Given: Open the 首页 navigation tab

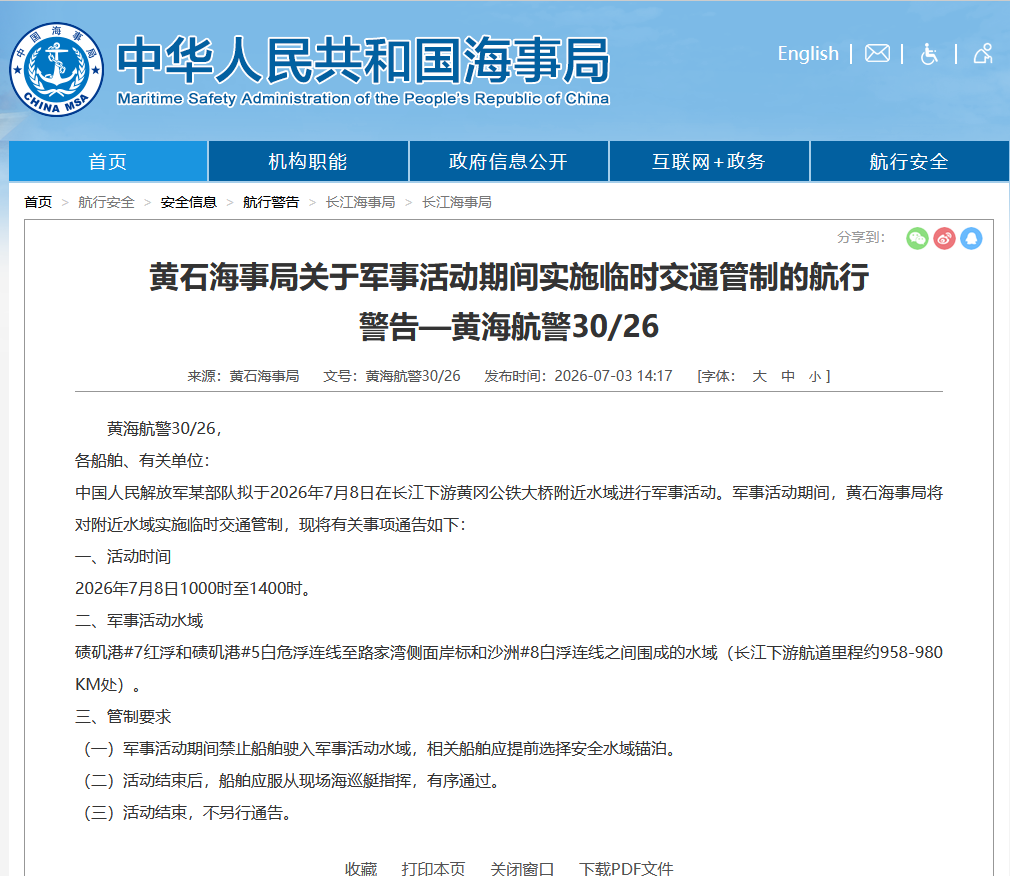Looking at the screenshot, I should pyautogui.click(x=108, y=161).
